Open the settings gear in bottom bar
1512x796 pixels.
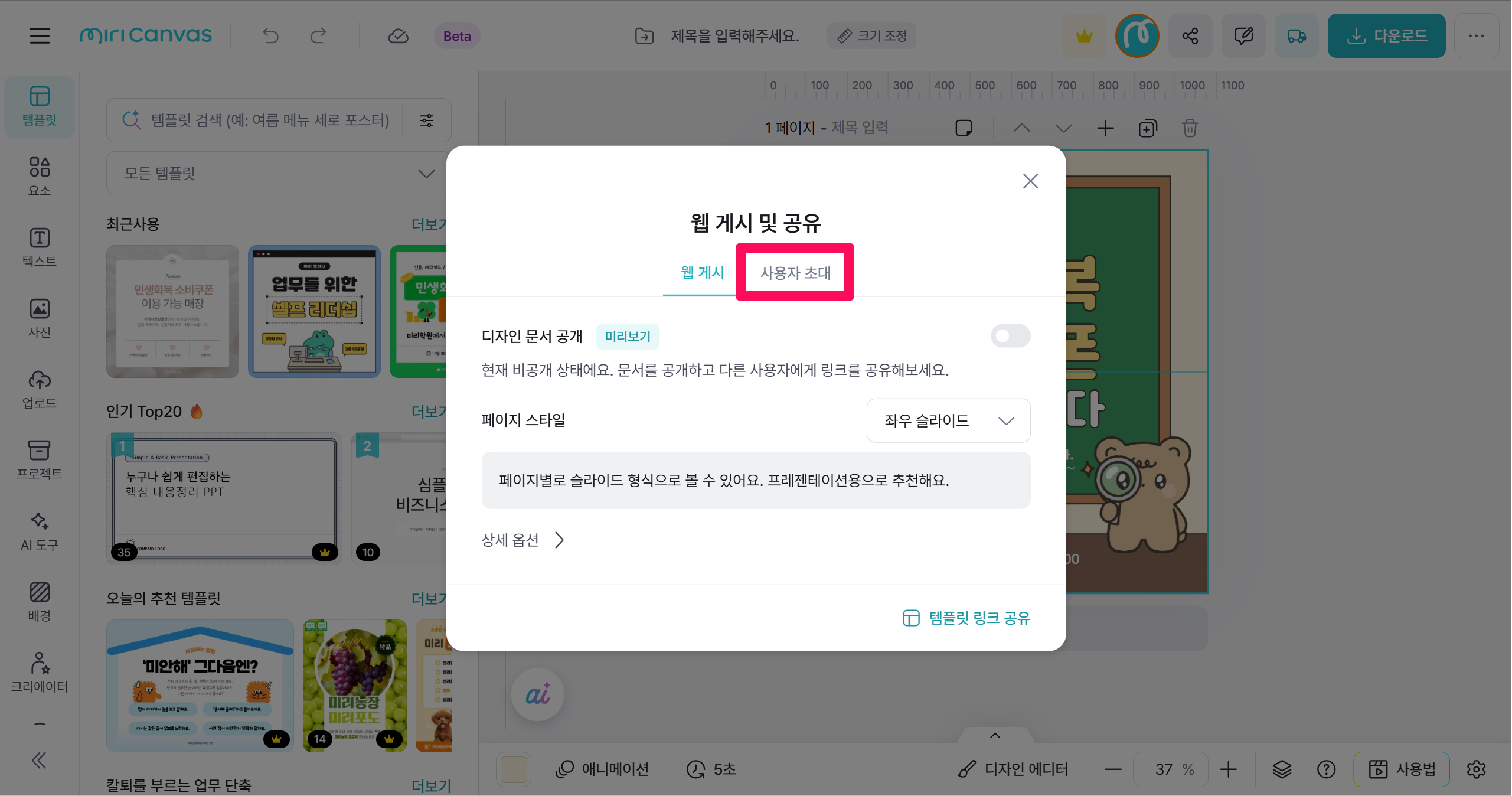tap(1476, 769)
